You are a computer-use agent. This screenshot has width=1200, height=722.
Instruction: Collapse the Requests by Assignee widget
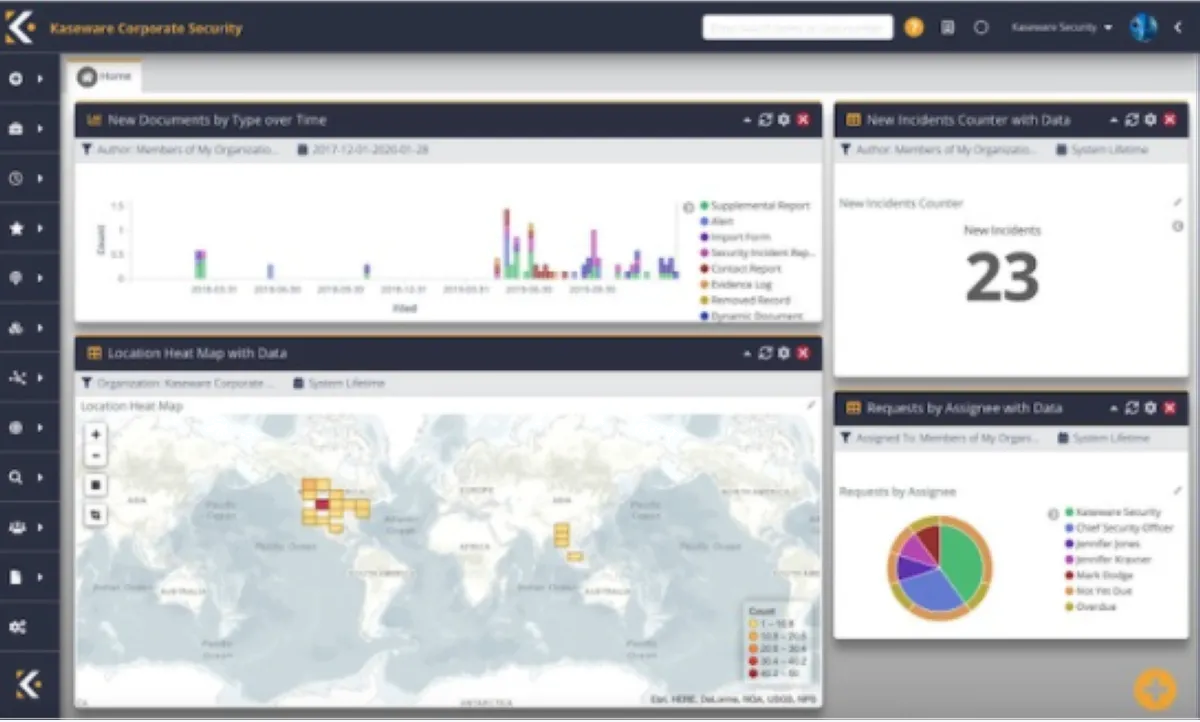pos(1114,407)
